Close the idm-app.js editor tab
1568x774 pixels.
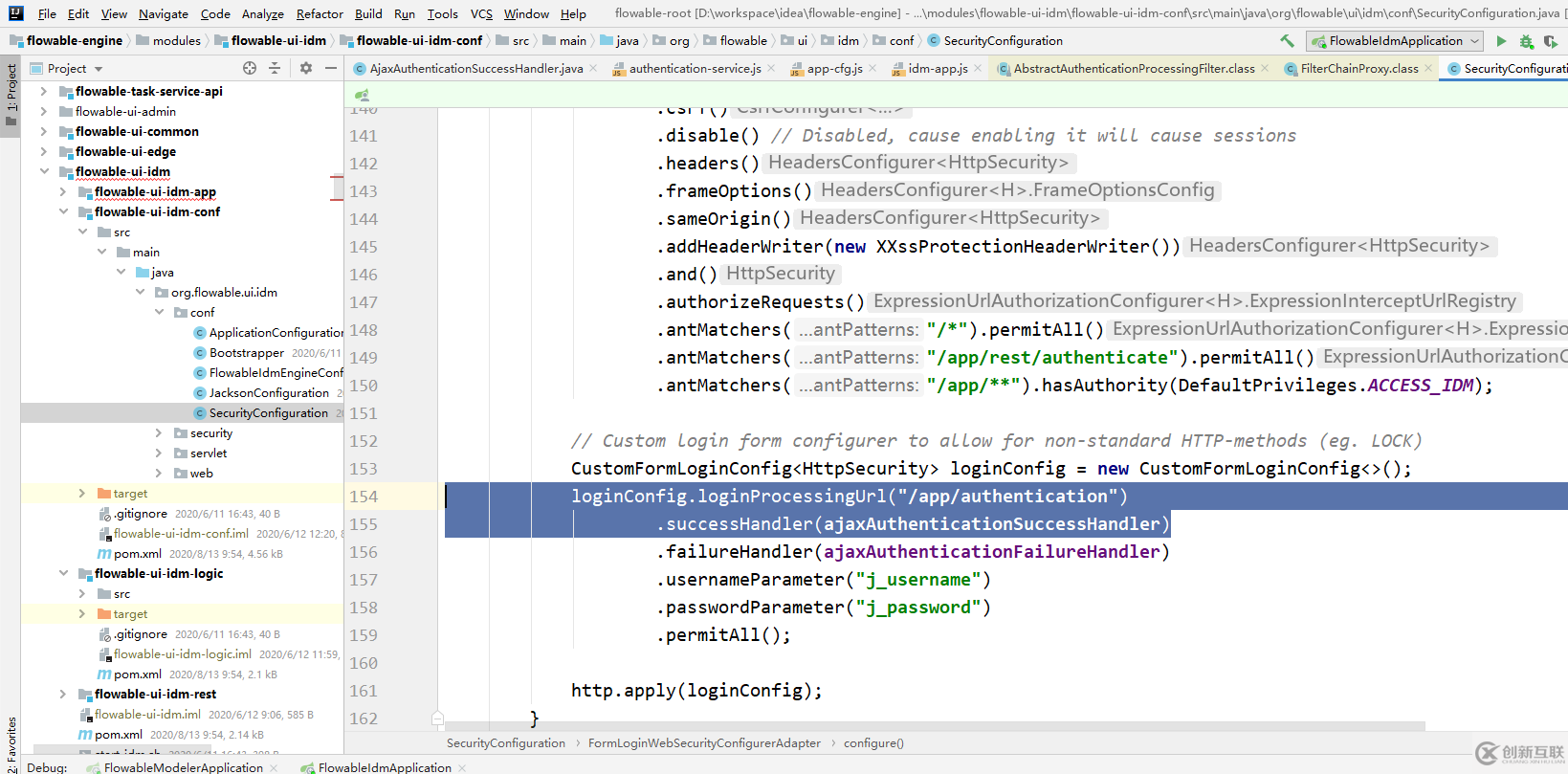978,68
